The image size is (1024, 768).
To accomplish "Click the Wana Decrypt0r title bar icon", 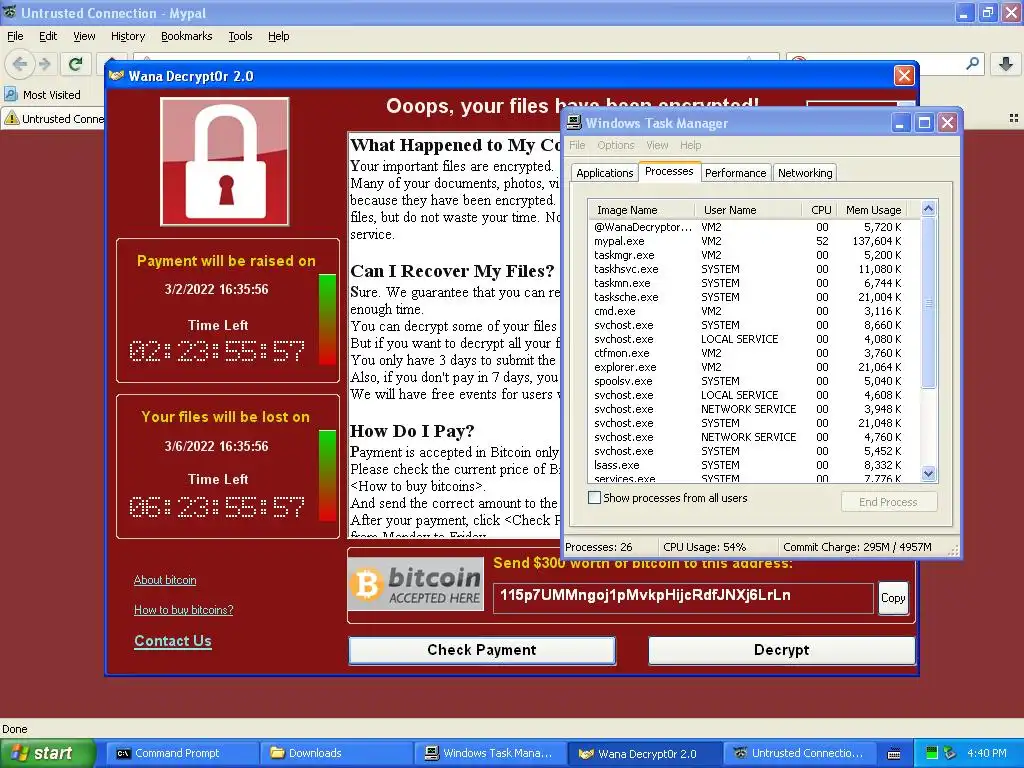I will tap(117, 76).
